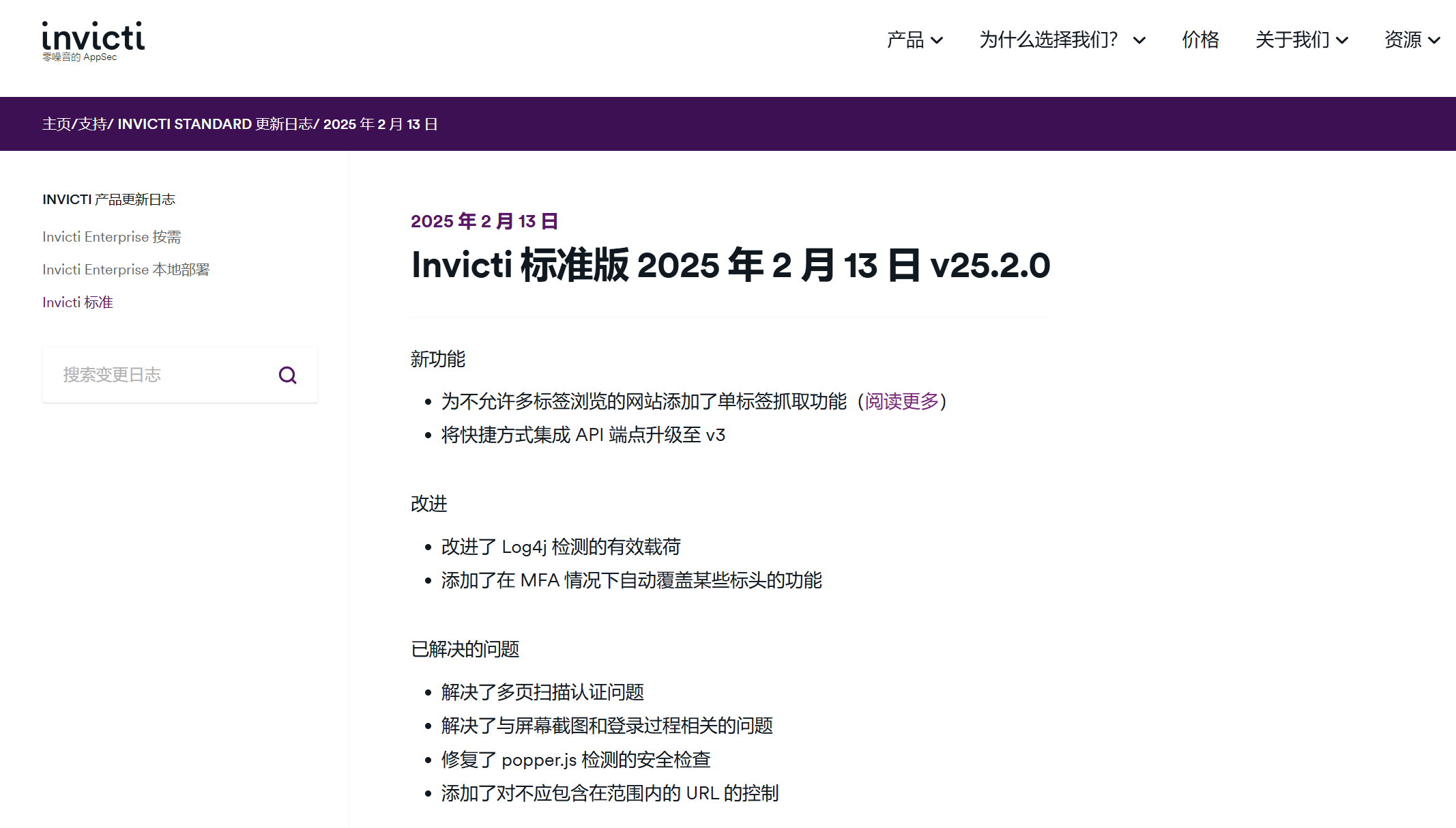
Task: Click the URL 范围控制 item
Action: 610,793
